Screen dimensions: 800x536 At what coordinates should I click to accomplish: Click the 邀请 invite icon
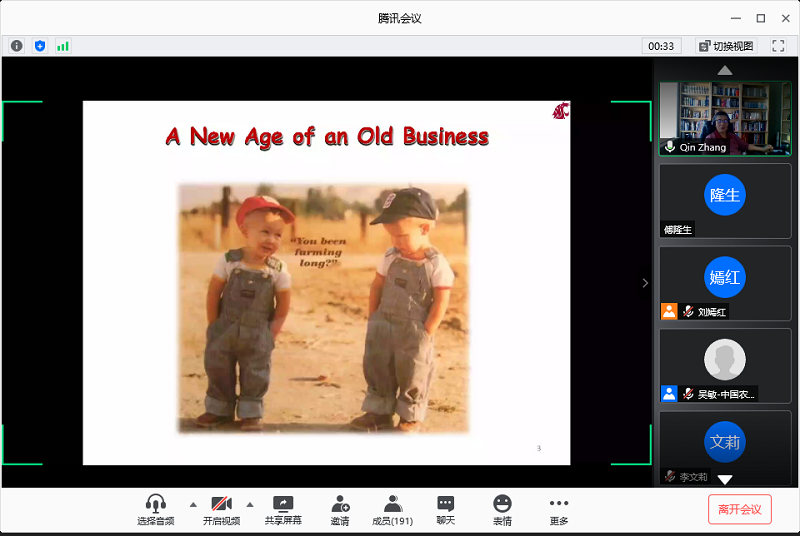(340, 510)
